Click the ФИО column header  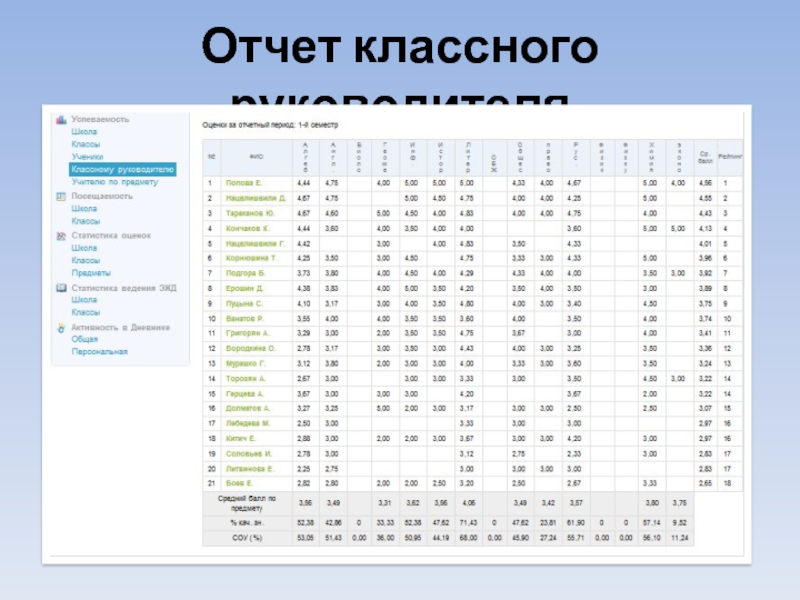[x=256, y=157]
